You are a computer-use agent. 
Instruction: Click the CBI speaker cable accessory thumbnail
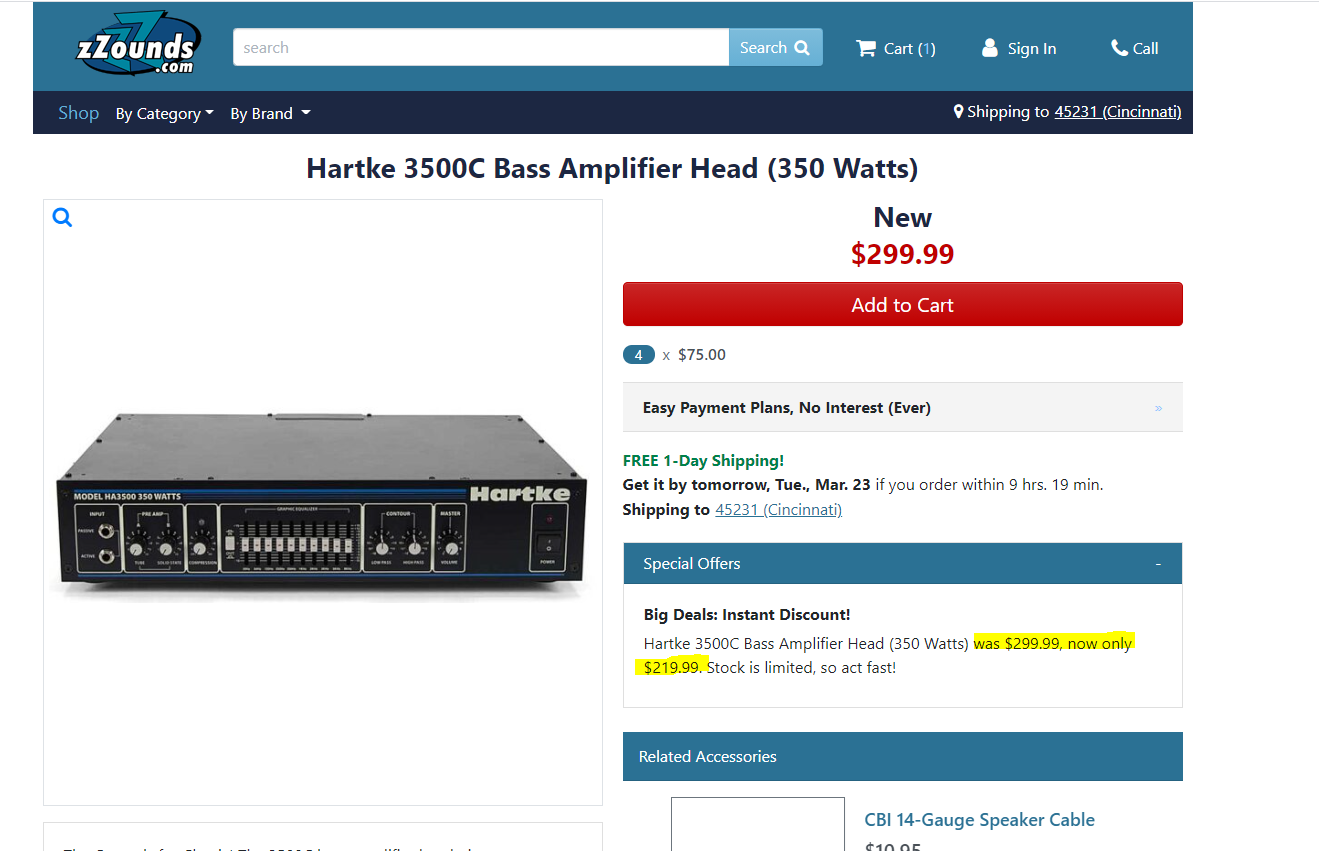coord(758,823)
